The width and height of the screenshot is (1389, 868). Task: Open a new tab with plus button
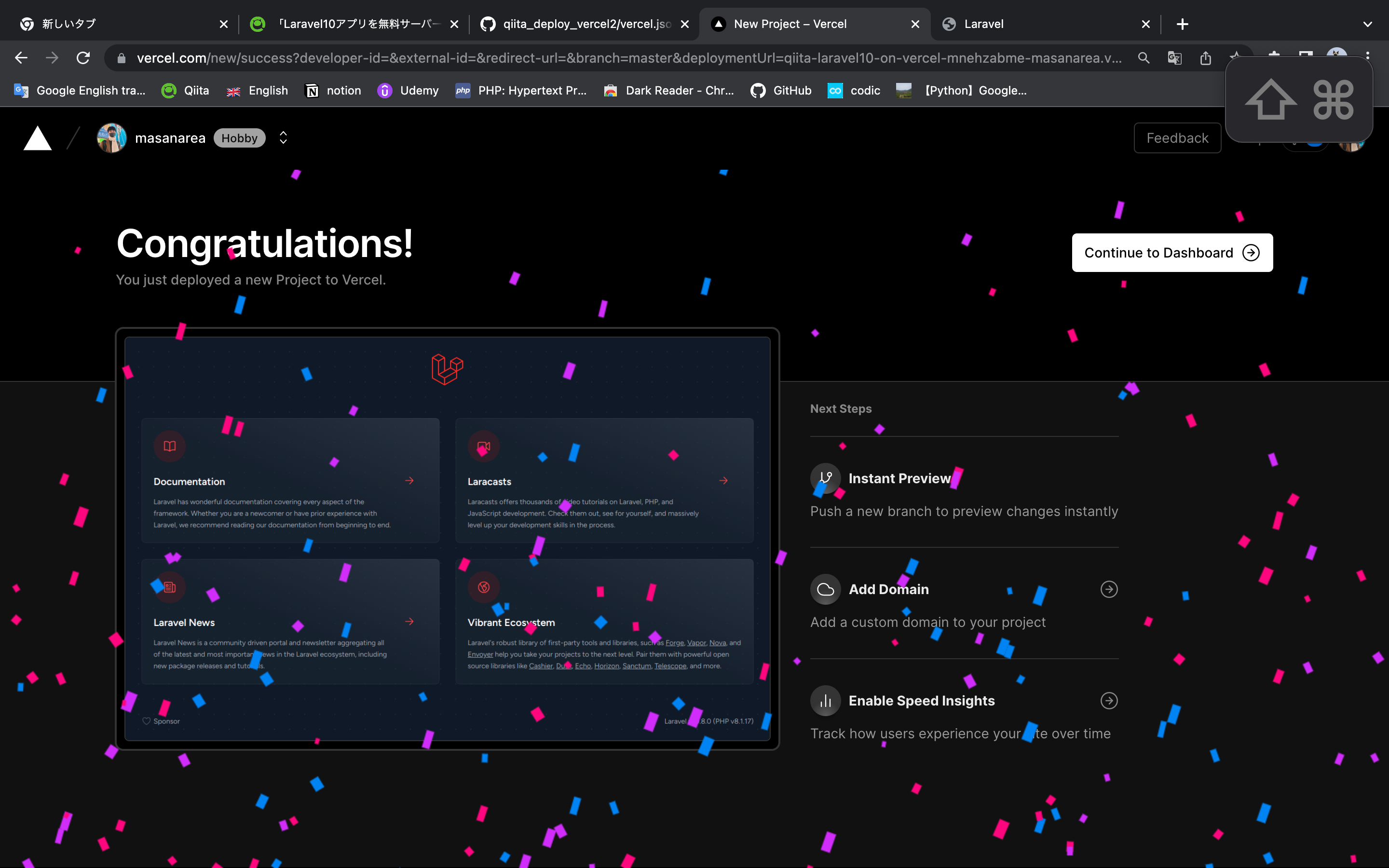click(1183, 24)
